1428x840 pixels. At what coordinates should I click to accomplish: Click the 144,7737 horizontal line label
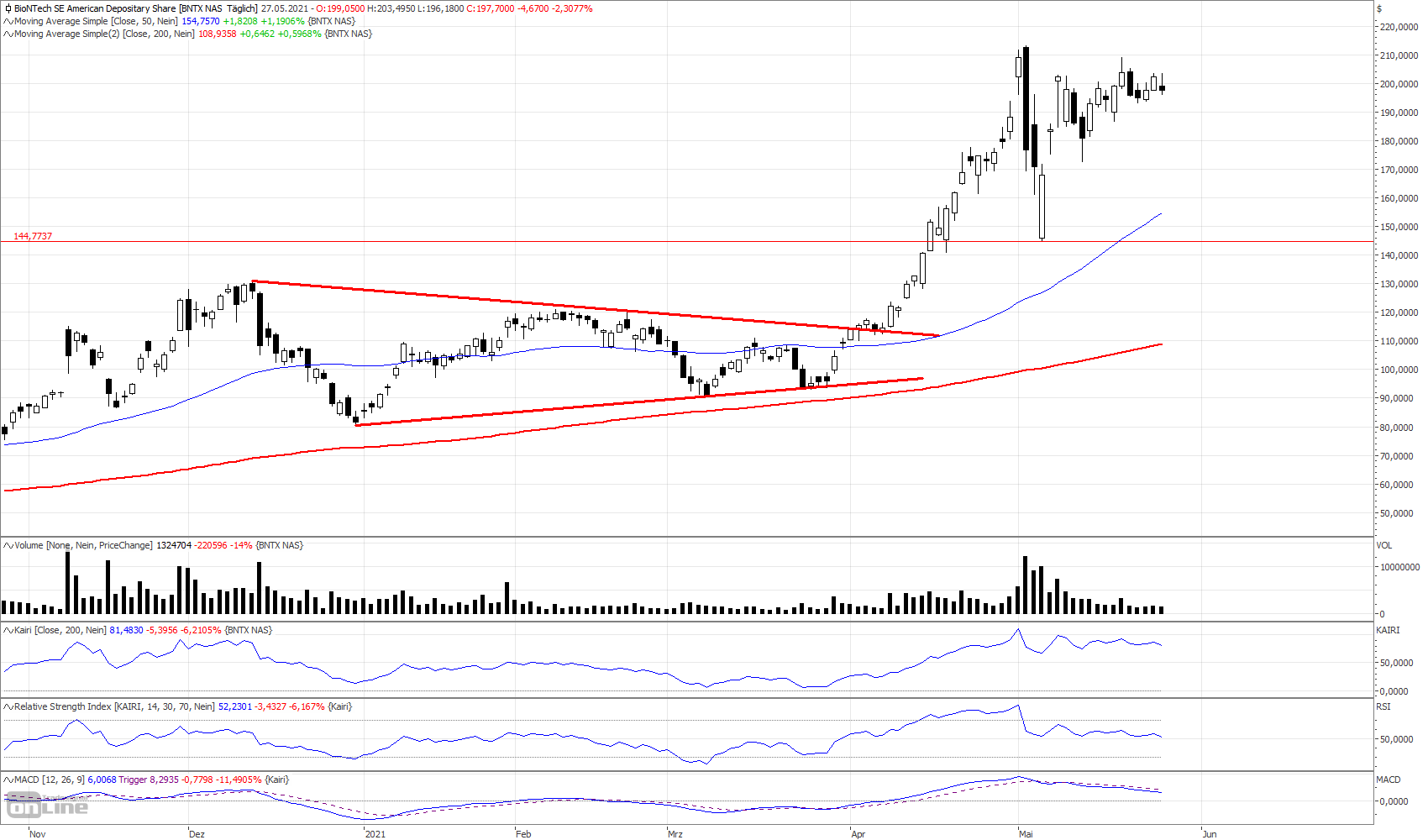point(33,236)
